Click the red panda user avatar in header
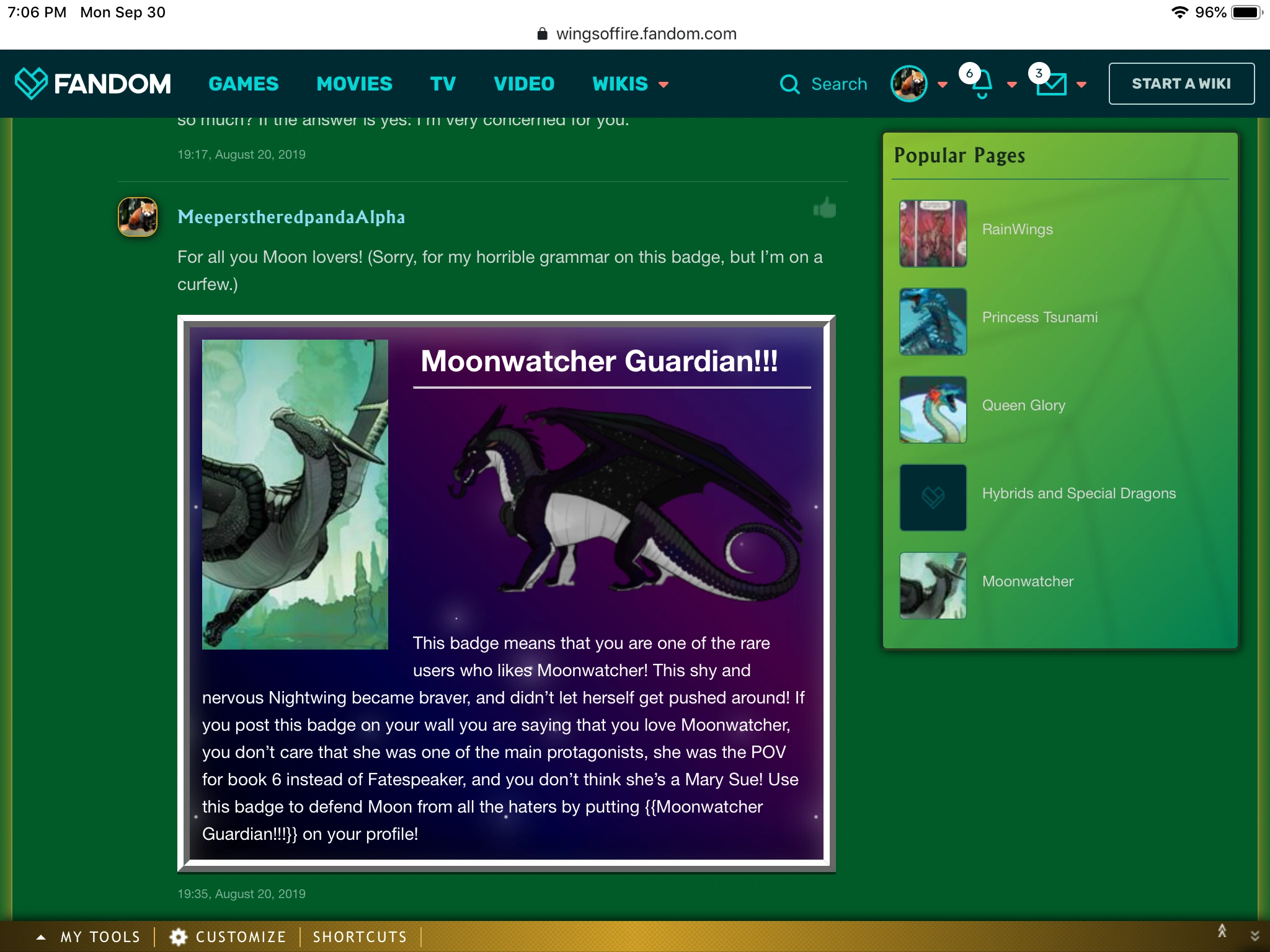The image size is (1270, 952). [x=908, y=84]
